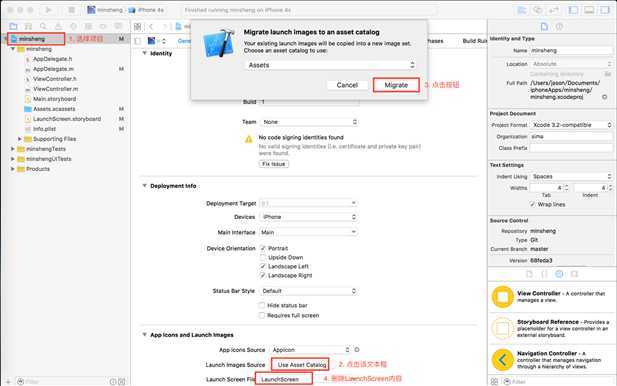This screenshot has width=617, height=386.
Task: Go back using the jump bar arrow
Action: click(x=151, y=27)
